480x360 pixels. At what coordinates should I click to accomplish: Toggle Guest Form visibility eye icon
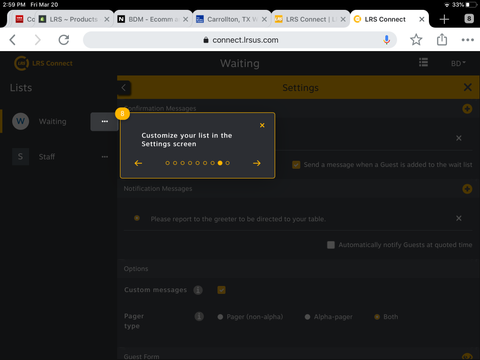pos(467,357)
